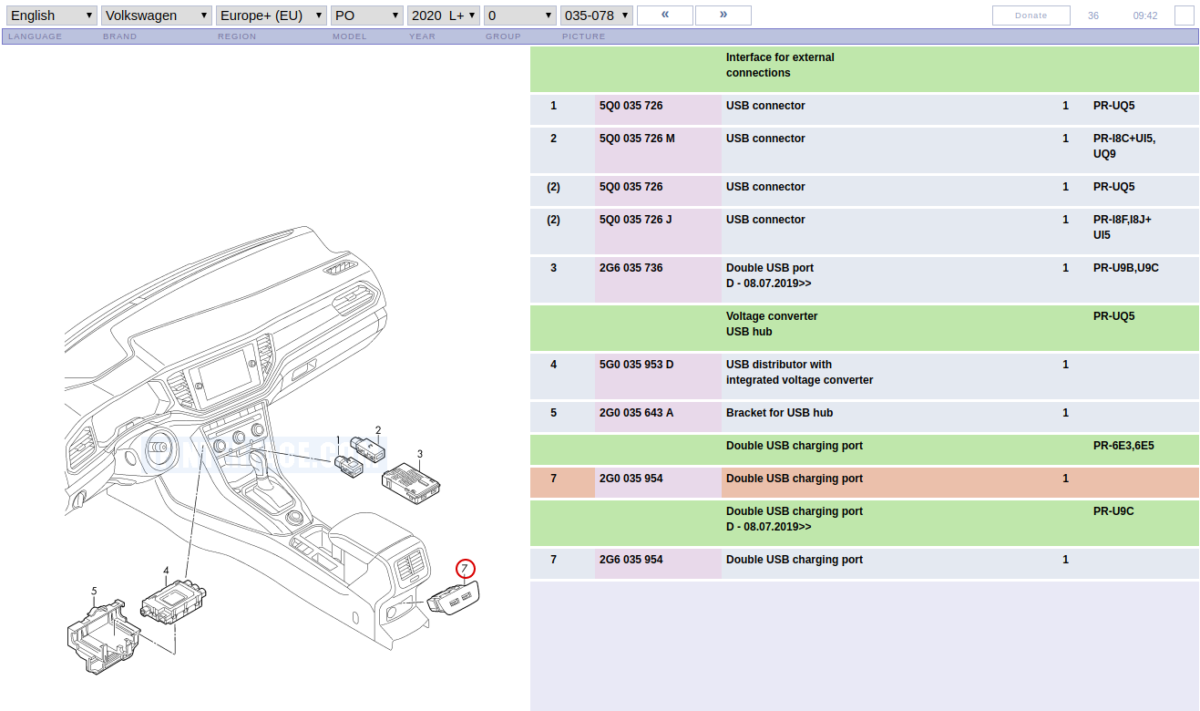Viewport: 1200px width, 711px height.
Task: Open the Language dropdown set to English
Action: 50,15
